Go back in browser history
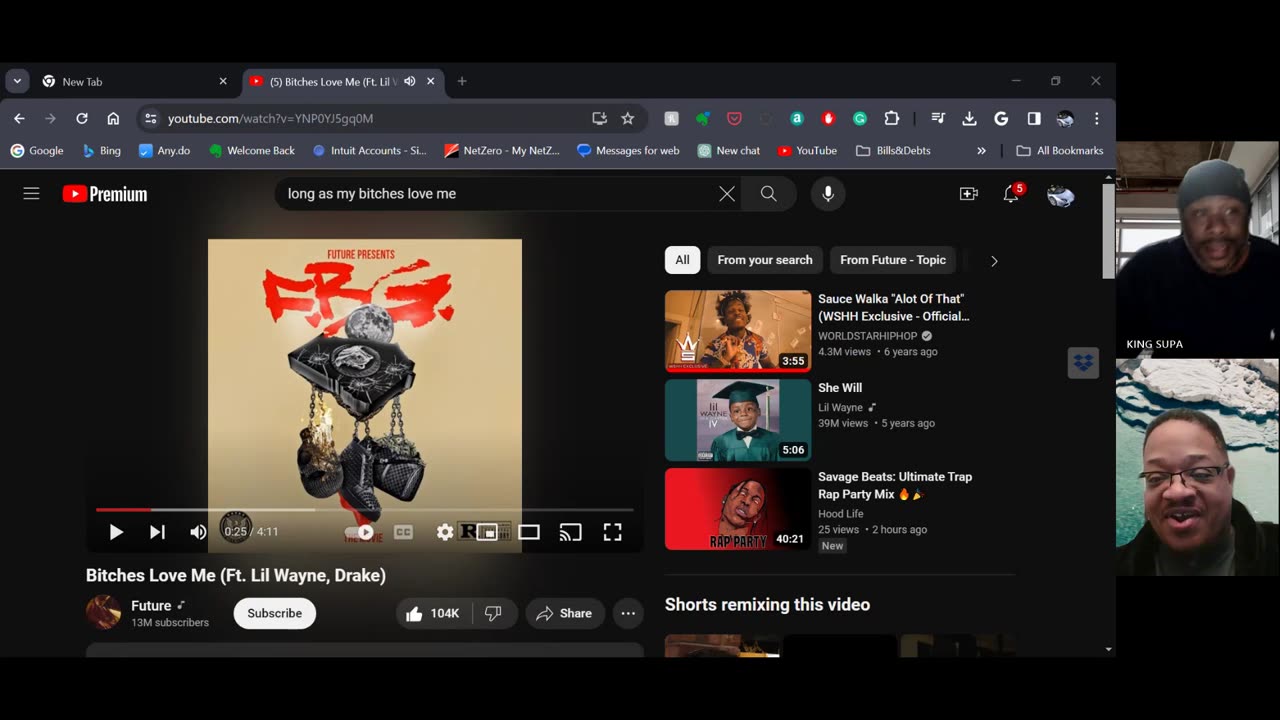 click(x=19, y=118)
